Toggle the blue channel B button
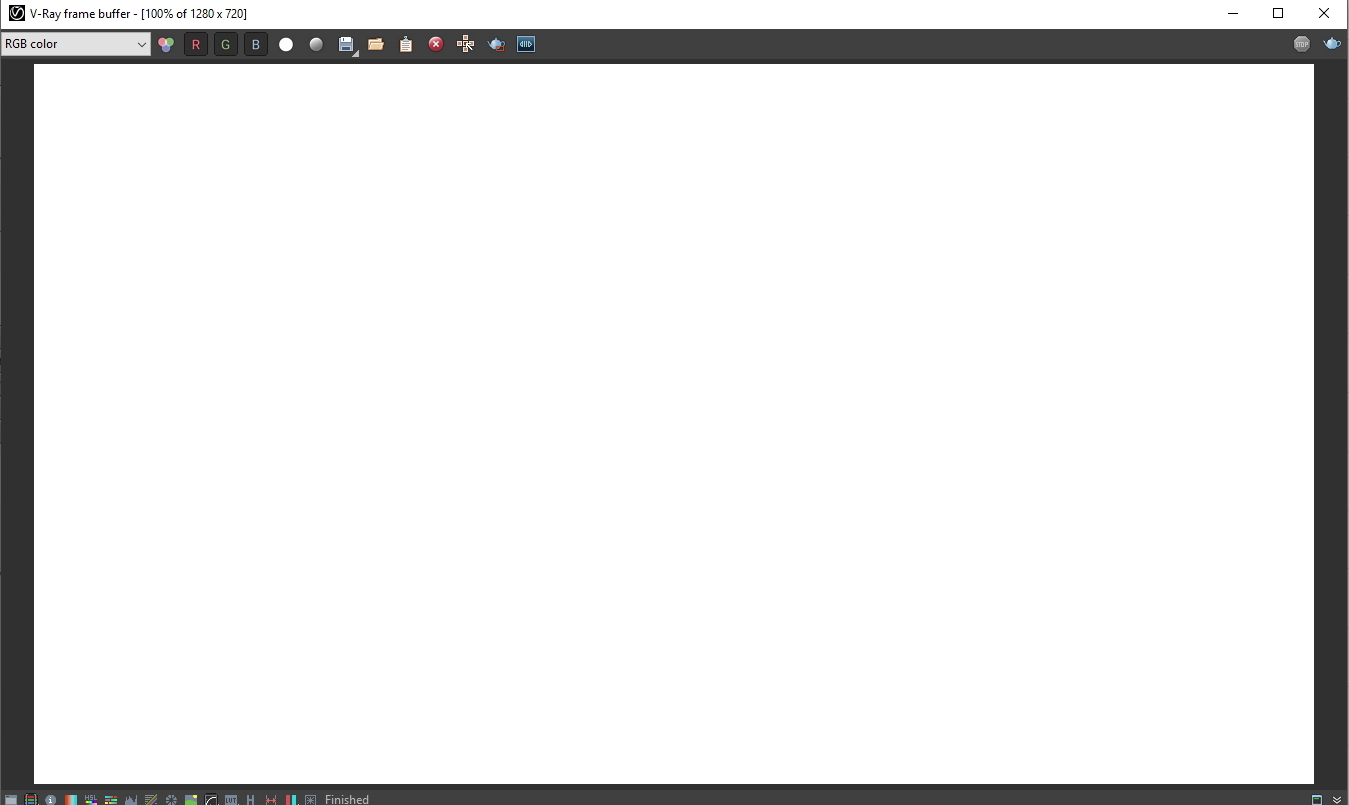Viewport: 1349px width, 805px height. click(256, 44)
